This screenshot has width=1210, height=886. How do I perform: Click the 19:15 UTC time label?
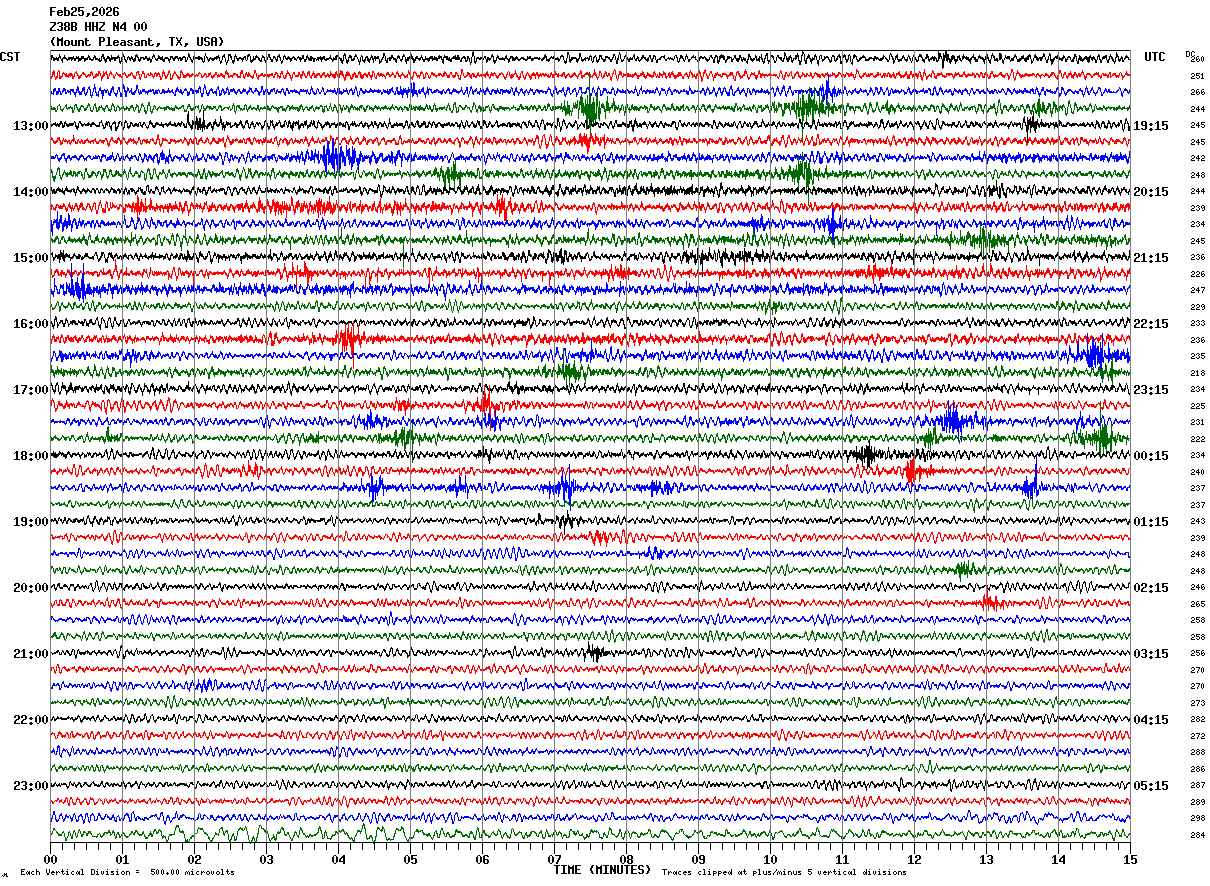pos(1151,126)
